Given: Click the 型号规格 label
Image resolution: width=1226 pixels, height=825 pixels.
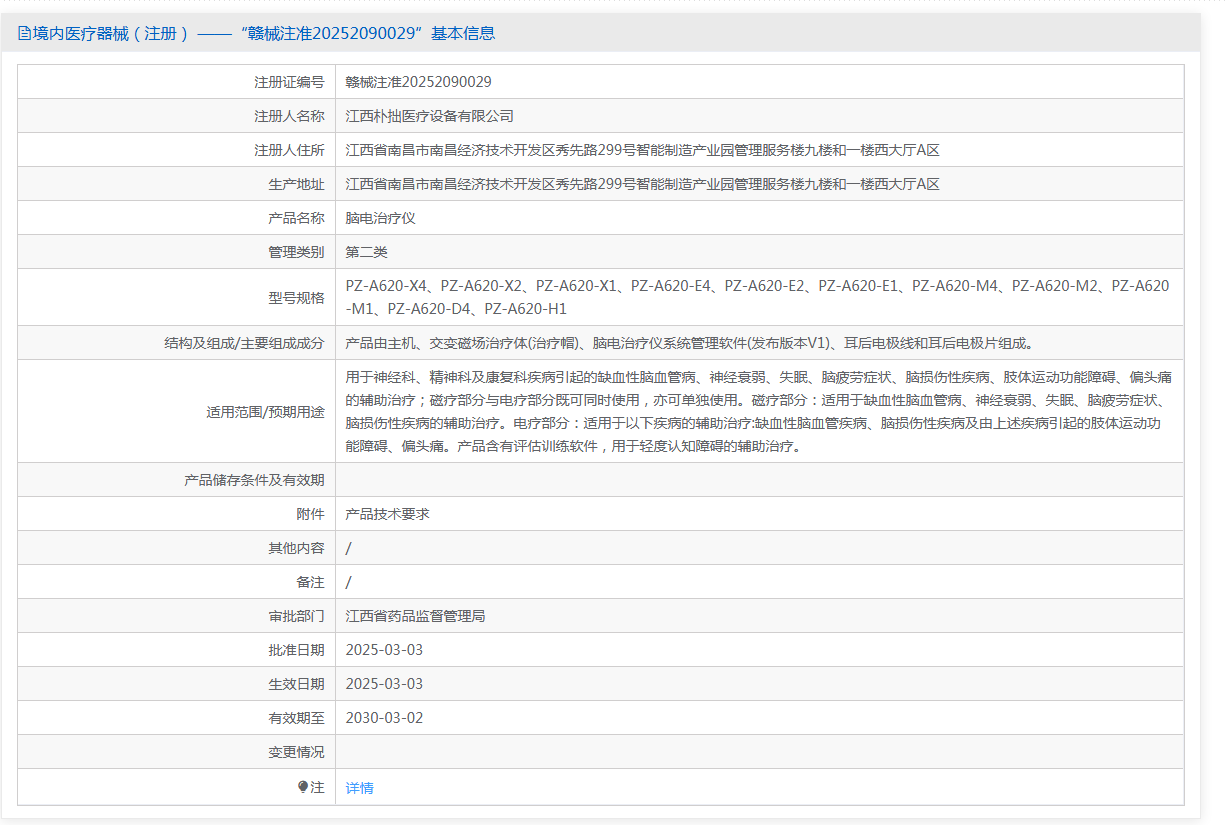Looking at the screenshot, I should [296, 298].
